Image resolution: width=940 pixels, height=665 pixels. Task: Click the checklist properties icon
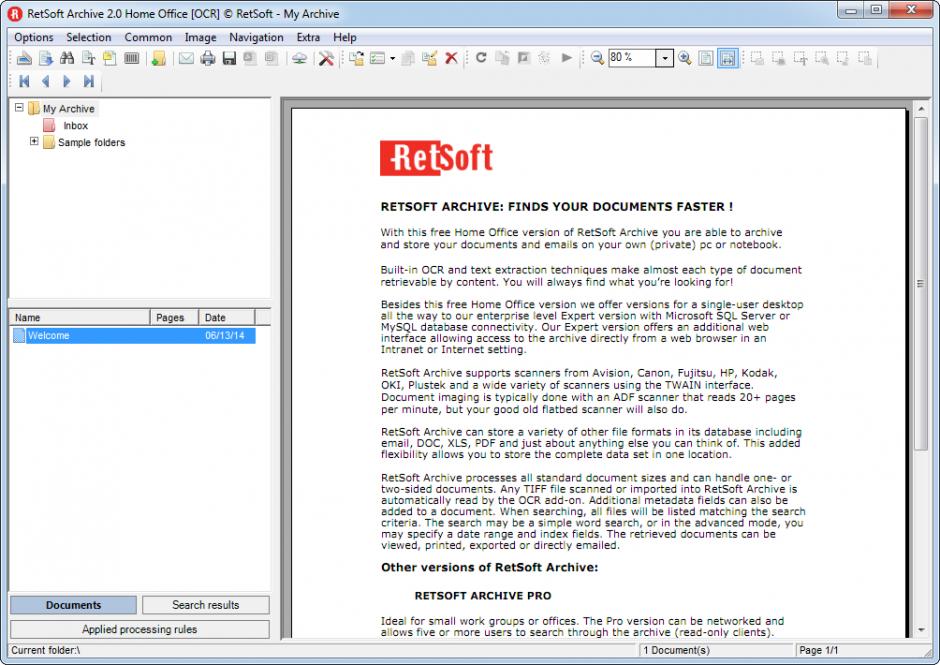(377, 58)
